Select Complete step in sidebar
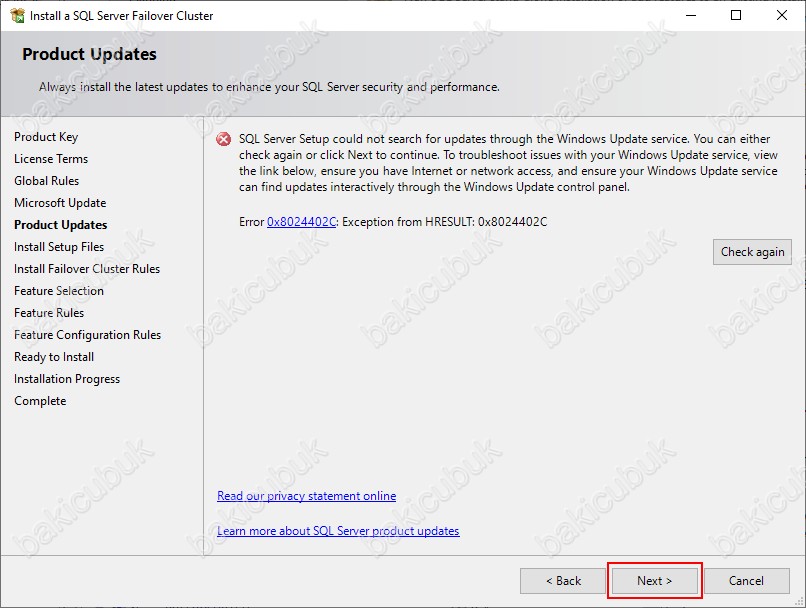This screenshot has width=806, height=608. (40, 401)
